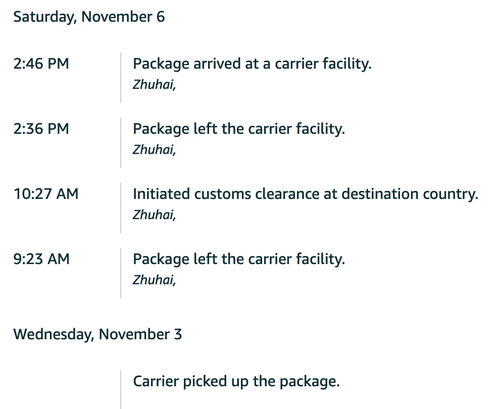Viewport: 500px width, 409px height.
Task: Click the divider line beside carrier pickup entry
Action: tap(120, 389)
